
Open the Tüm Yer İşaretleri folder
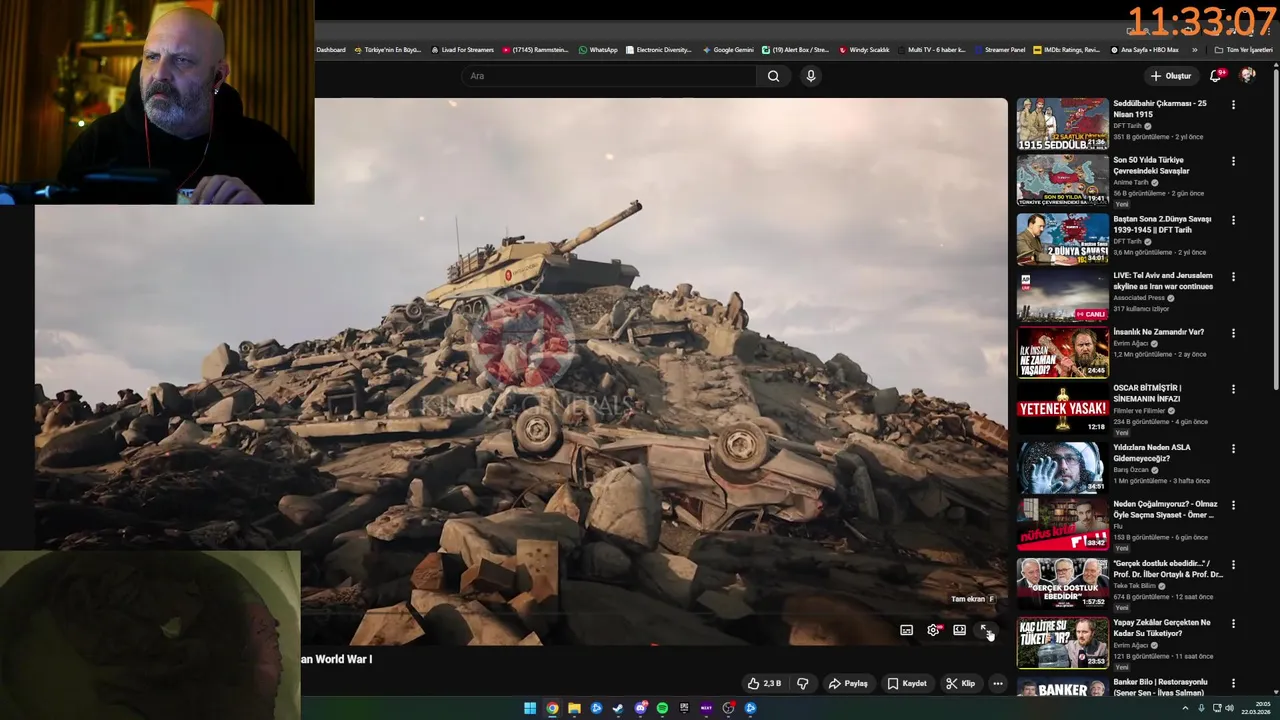pos(1243,50)
